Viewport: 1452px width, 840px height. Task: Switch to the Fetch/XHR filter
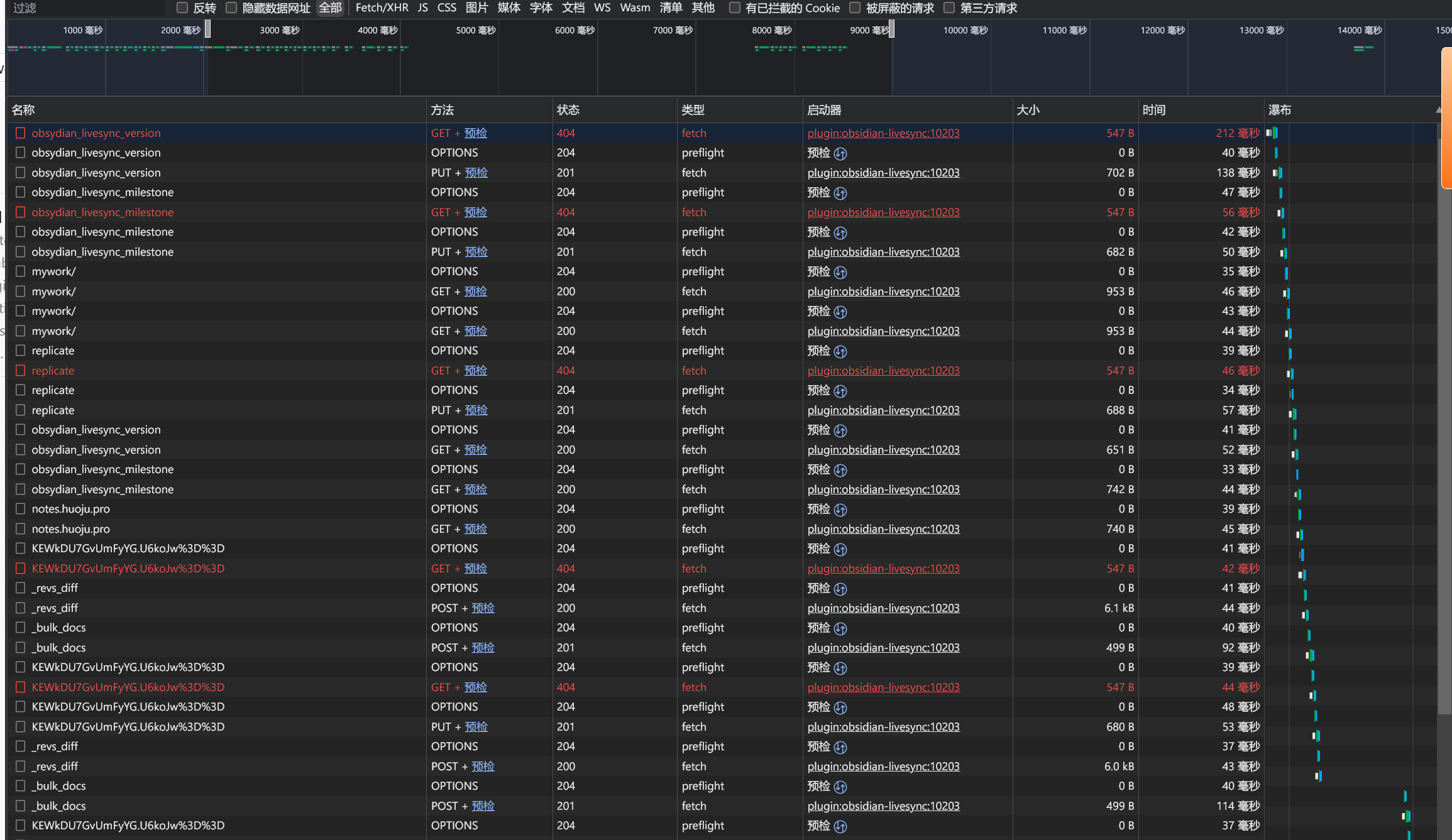click(382, 8)
